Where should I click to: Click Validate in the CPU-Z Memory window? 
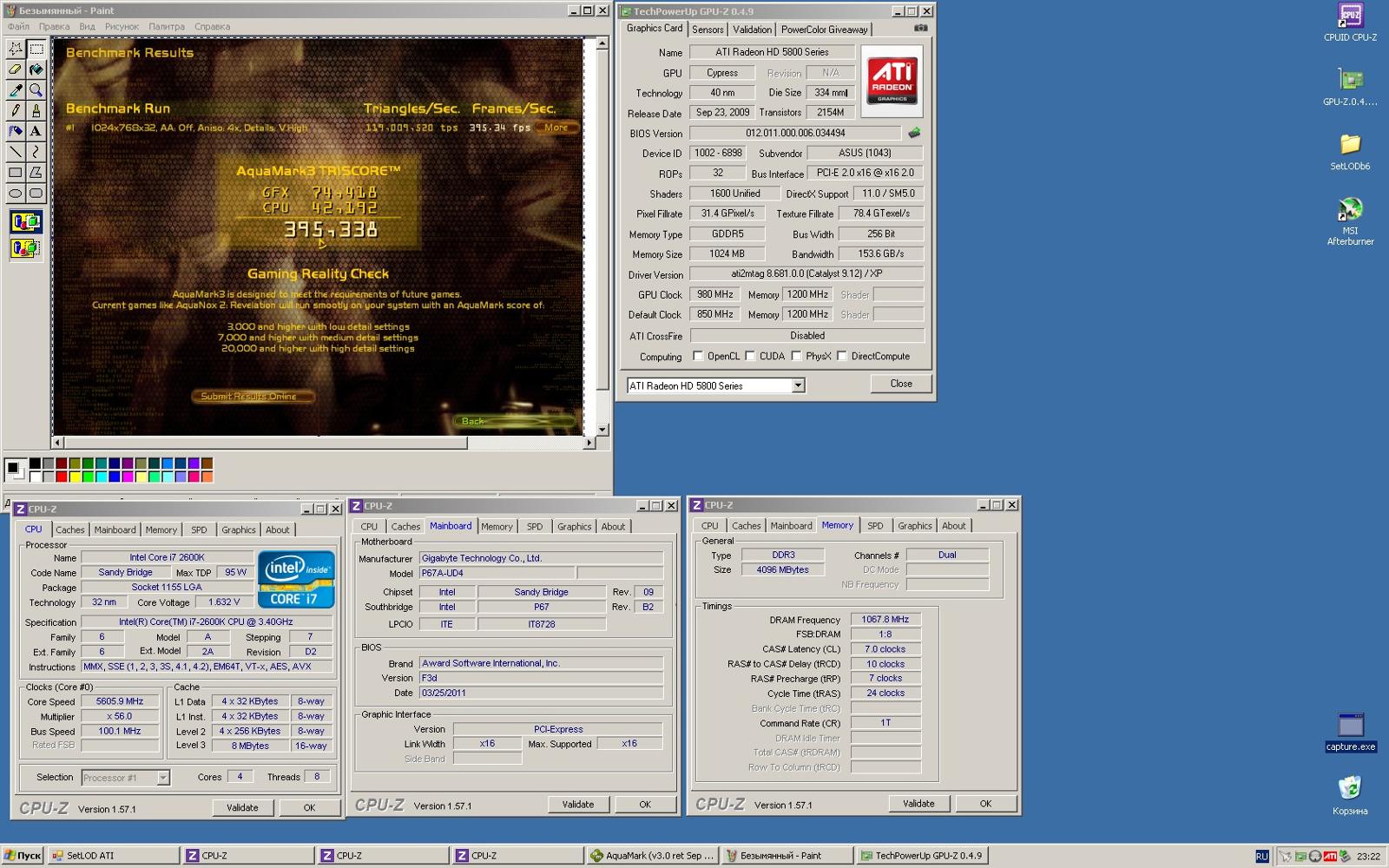(x=918, y=804)
